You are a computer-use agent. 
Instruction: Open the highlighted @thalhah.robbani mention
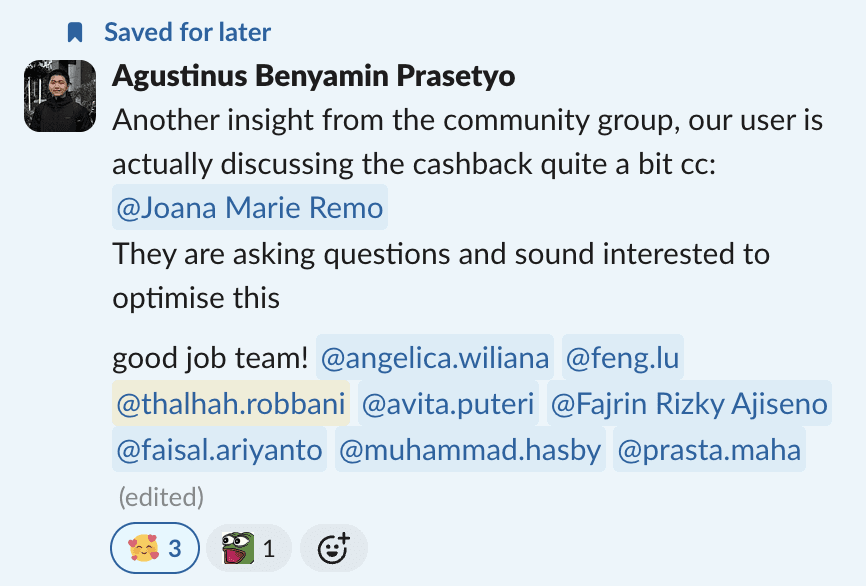pyautogui.click(x=231, y=403)
